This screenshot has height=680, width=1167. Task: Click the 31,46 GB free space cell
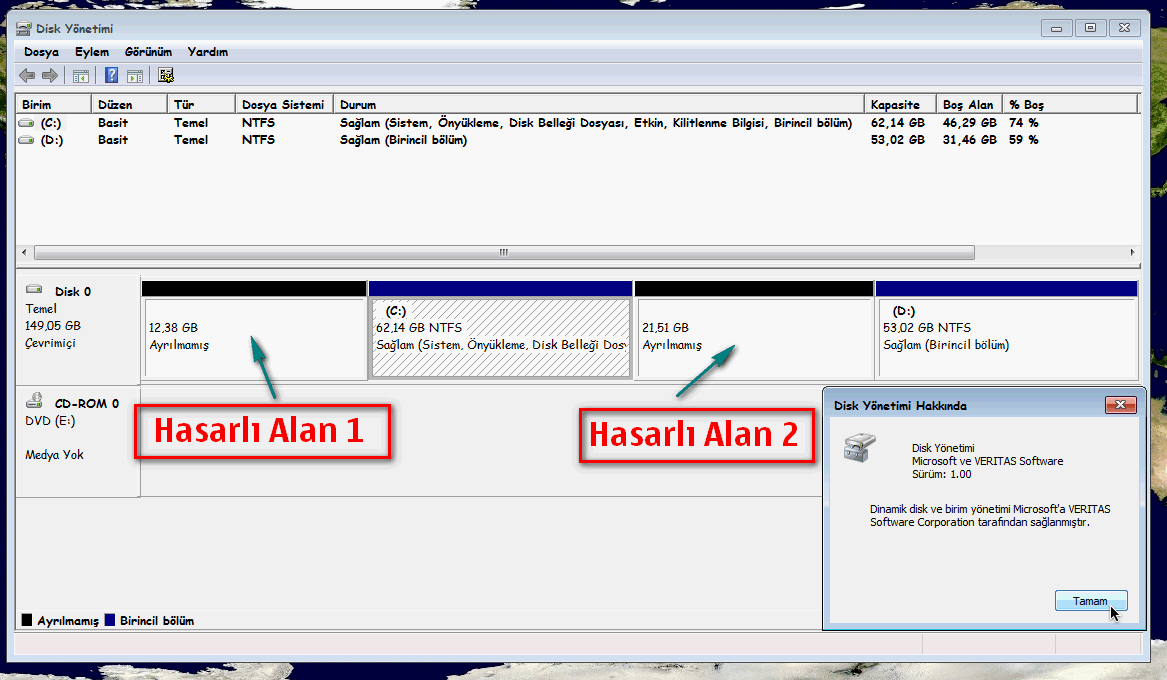click(969, 140)
